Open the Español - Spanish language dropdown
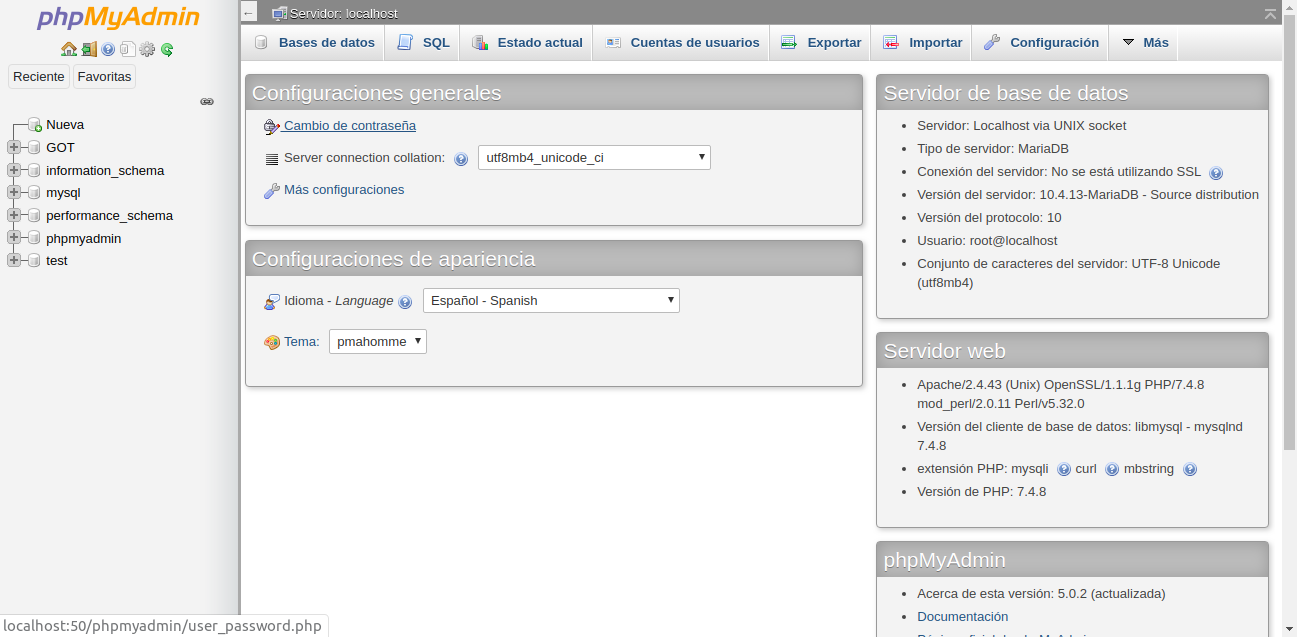 pos(551,300)
